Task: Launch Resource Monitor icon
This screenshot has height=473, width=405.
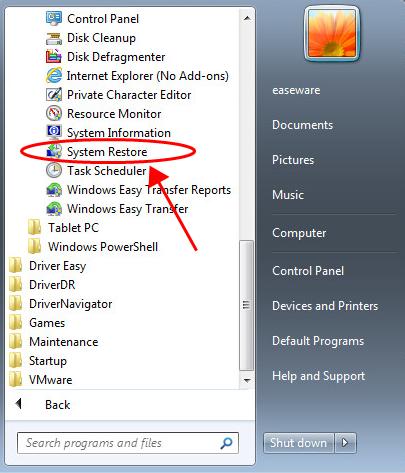Action: coord(54,114)
